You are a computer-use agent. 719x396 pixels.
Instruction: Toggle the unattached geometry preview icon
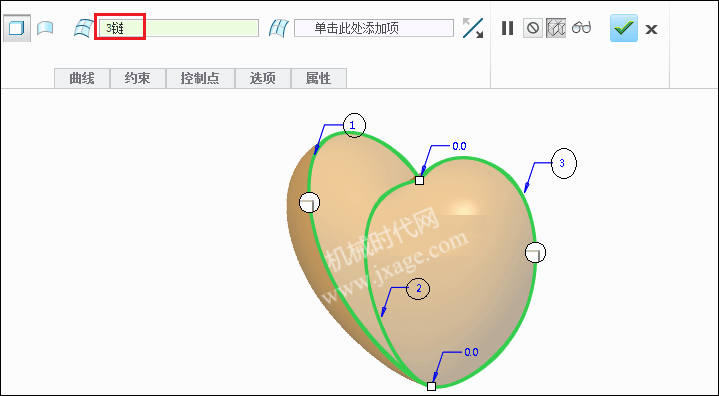(x=556, y=28)
